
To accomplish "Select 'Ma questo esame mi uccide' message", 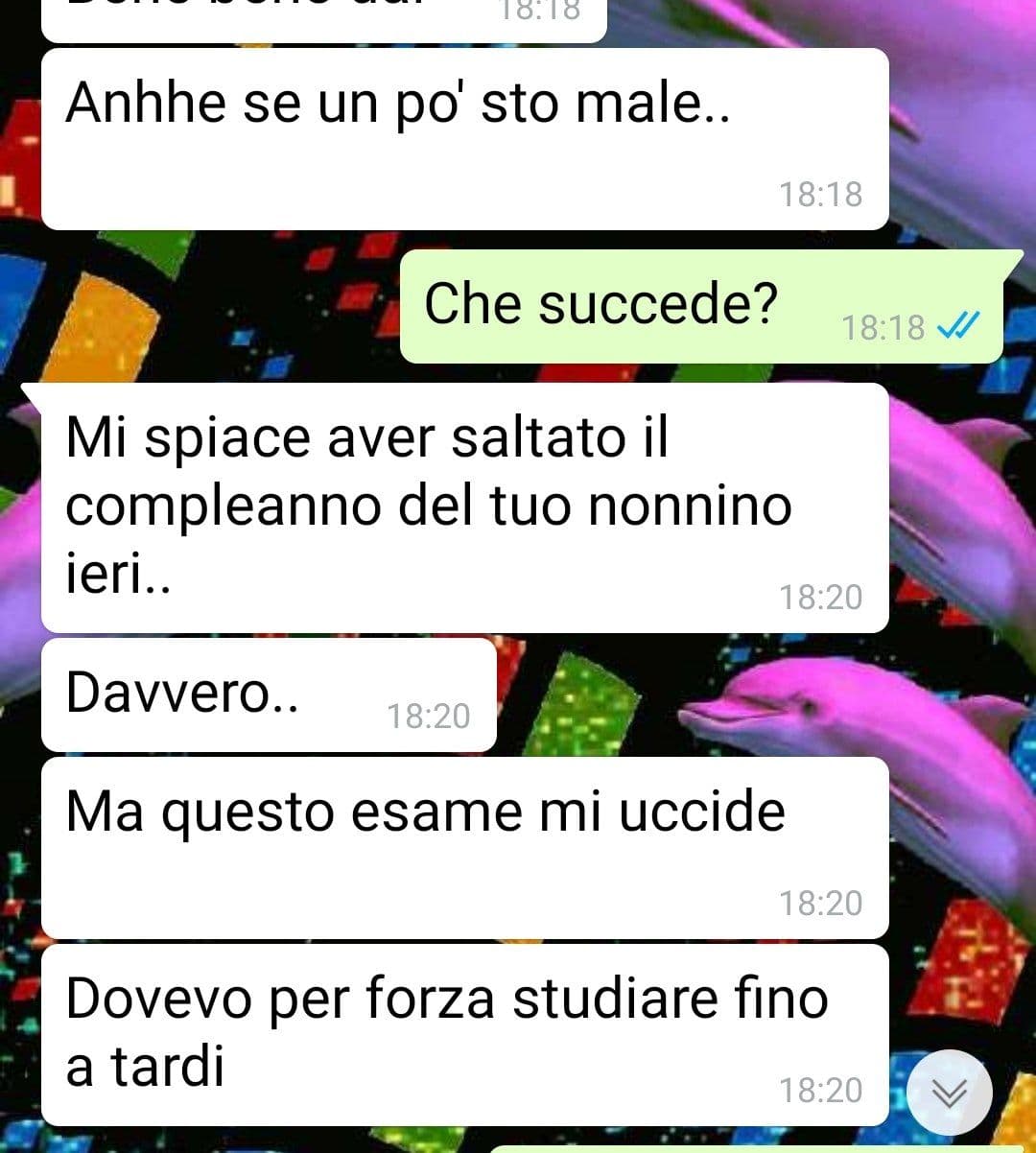I will [x=465, y=848].
